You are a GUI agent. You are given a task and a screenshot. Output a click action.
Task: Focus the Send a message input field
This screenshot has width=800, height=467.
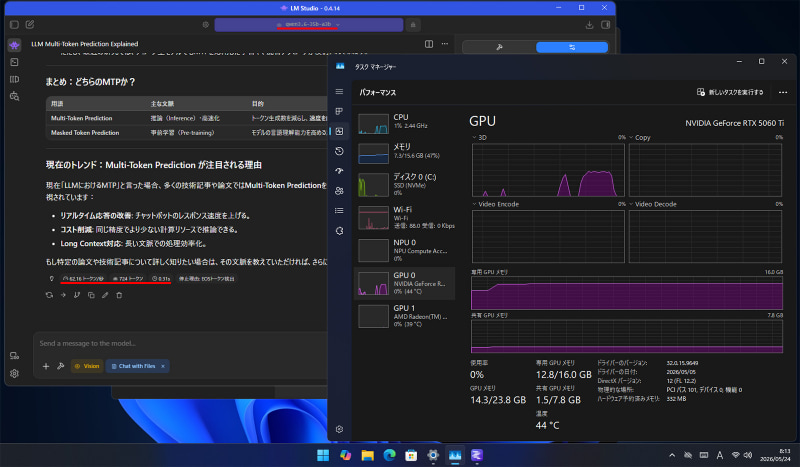pos(181,343)
